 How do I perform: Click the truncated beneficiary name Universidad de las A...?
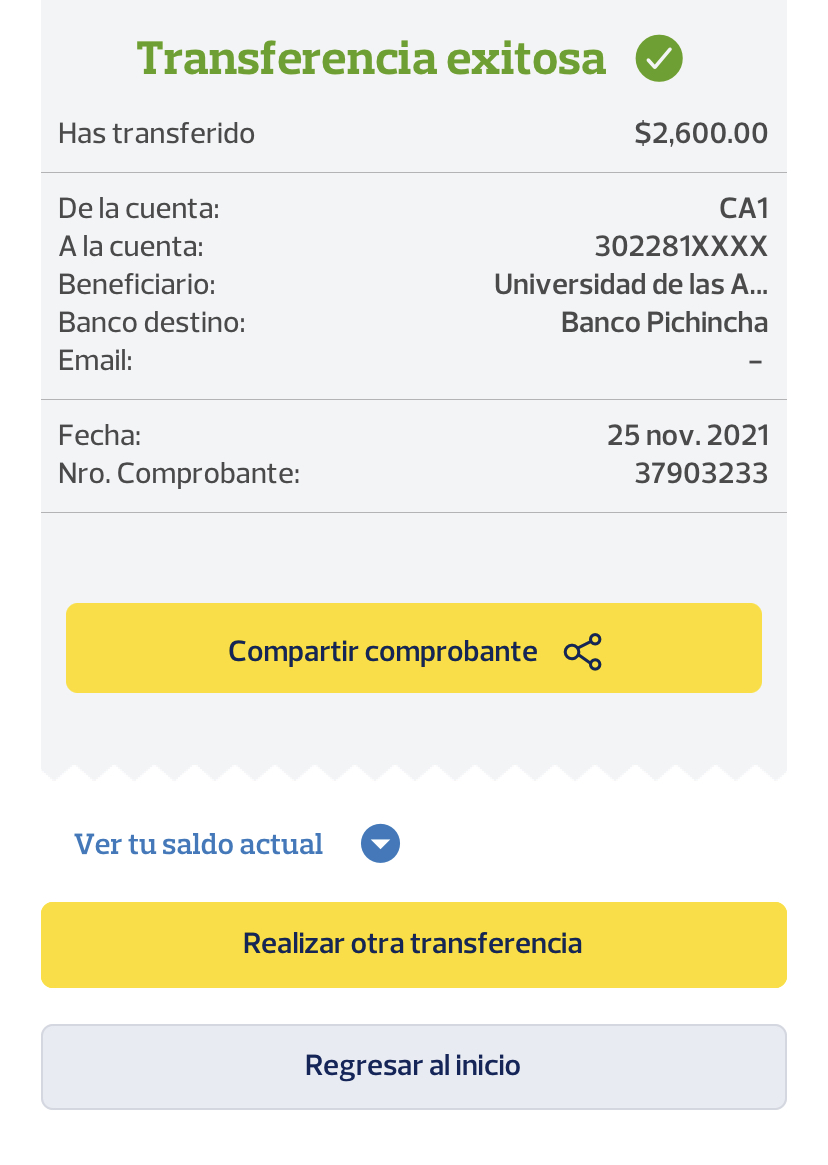pyautogui.click(x=630, y=285)
